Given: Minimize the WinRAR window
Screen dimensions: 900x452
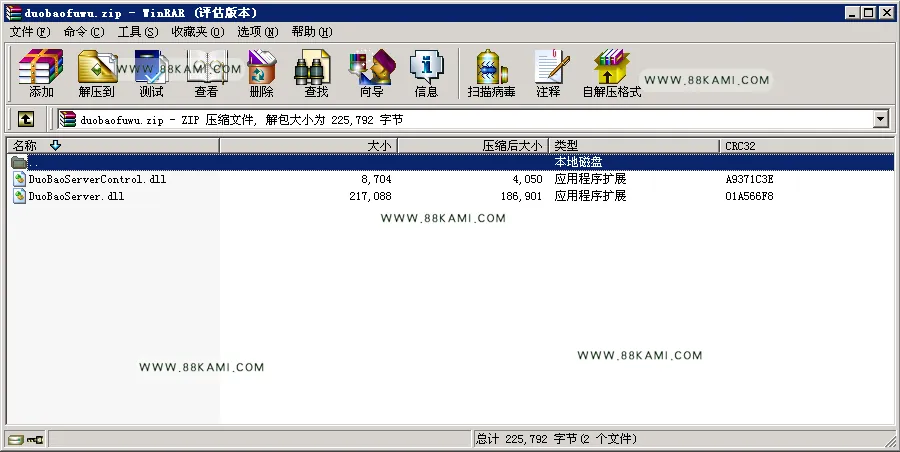Looking at the screenshot, I should 853,13.
